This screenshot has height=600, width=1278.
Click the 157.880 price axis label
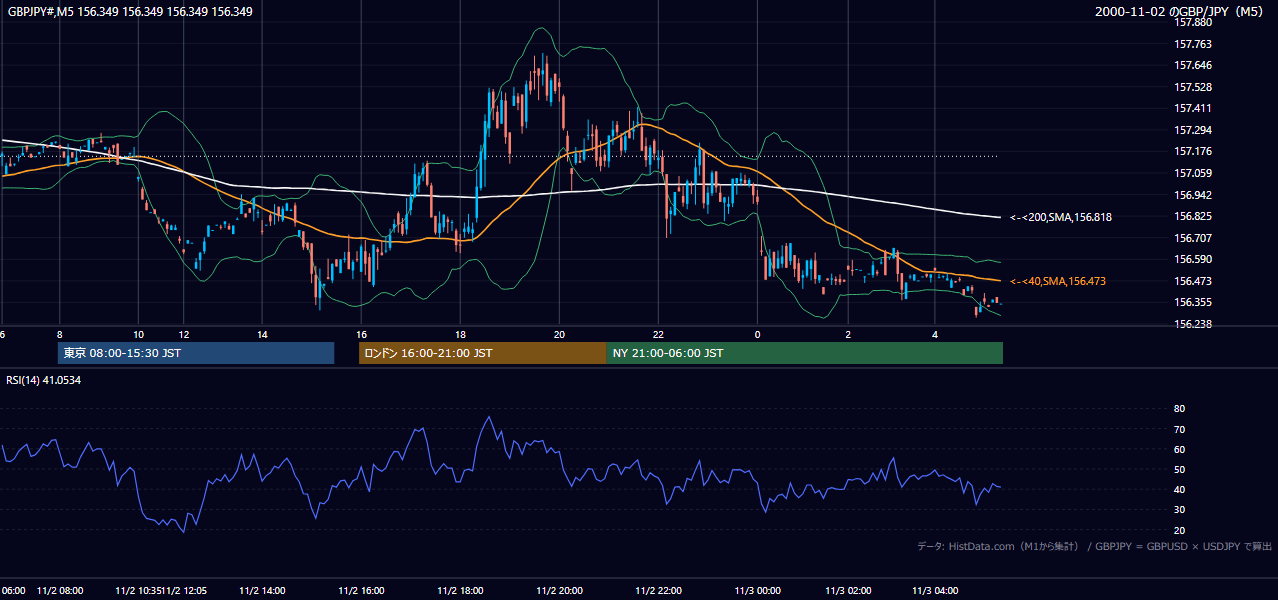(1192, 22)
